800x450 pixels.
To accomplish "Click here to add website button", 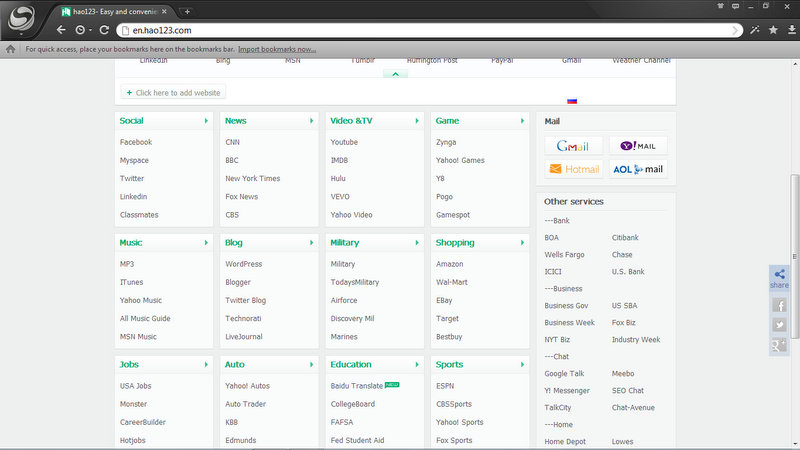I will pos(173,92).
